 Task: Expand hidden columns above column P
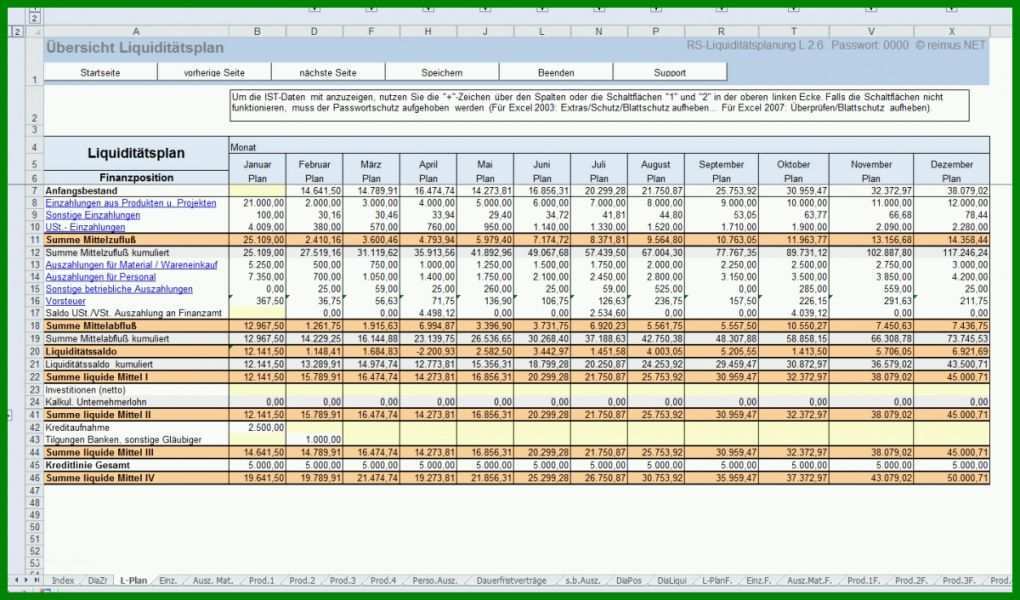pos(656,8)
